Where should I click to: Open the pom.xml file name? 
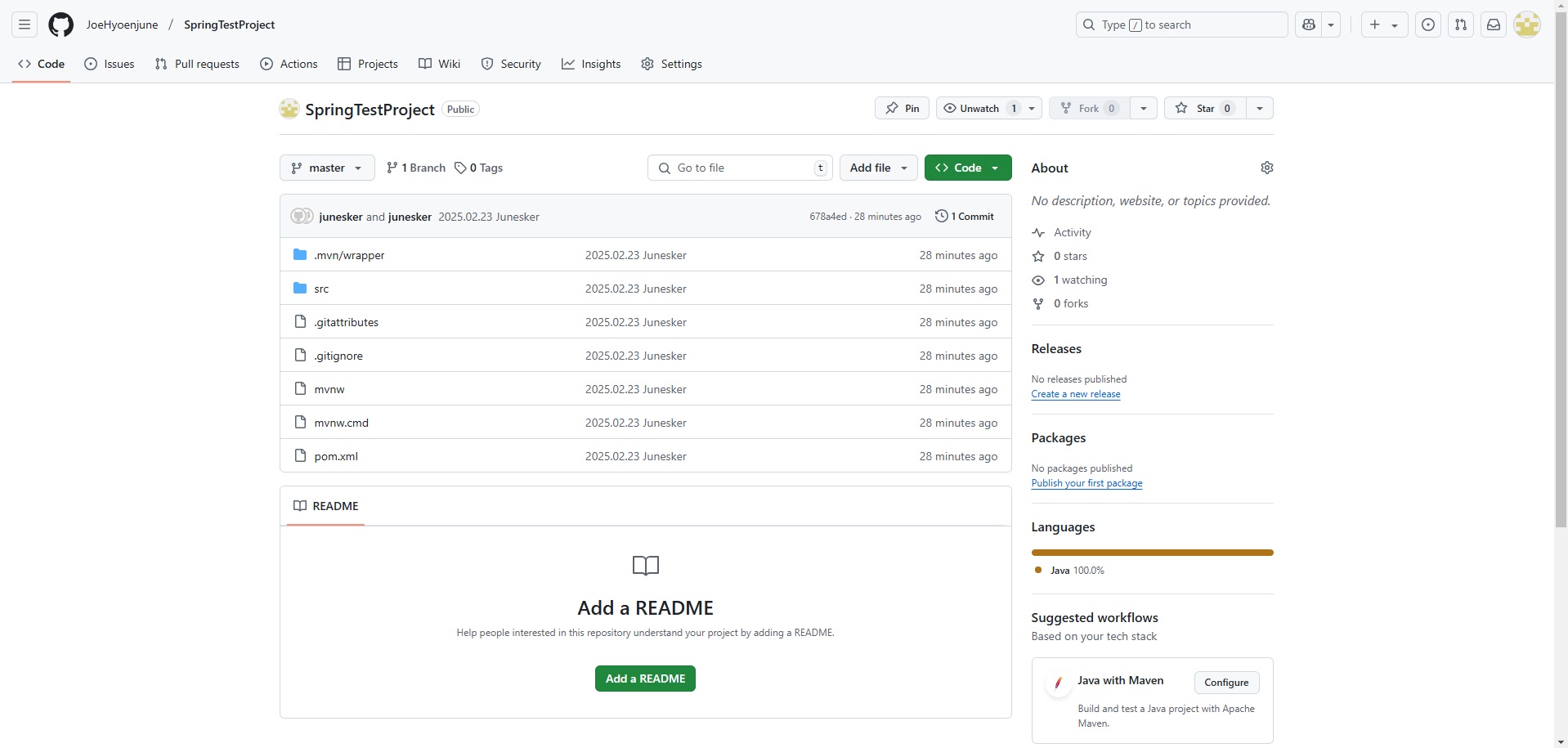point(336,456)
